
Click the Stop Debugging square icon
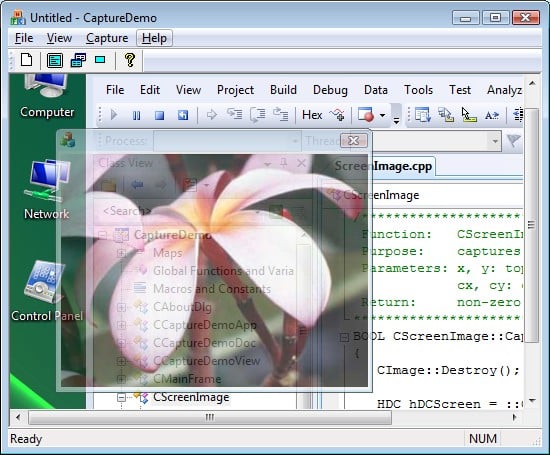(160, 115)
